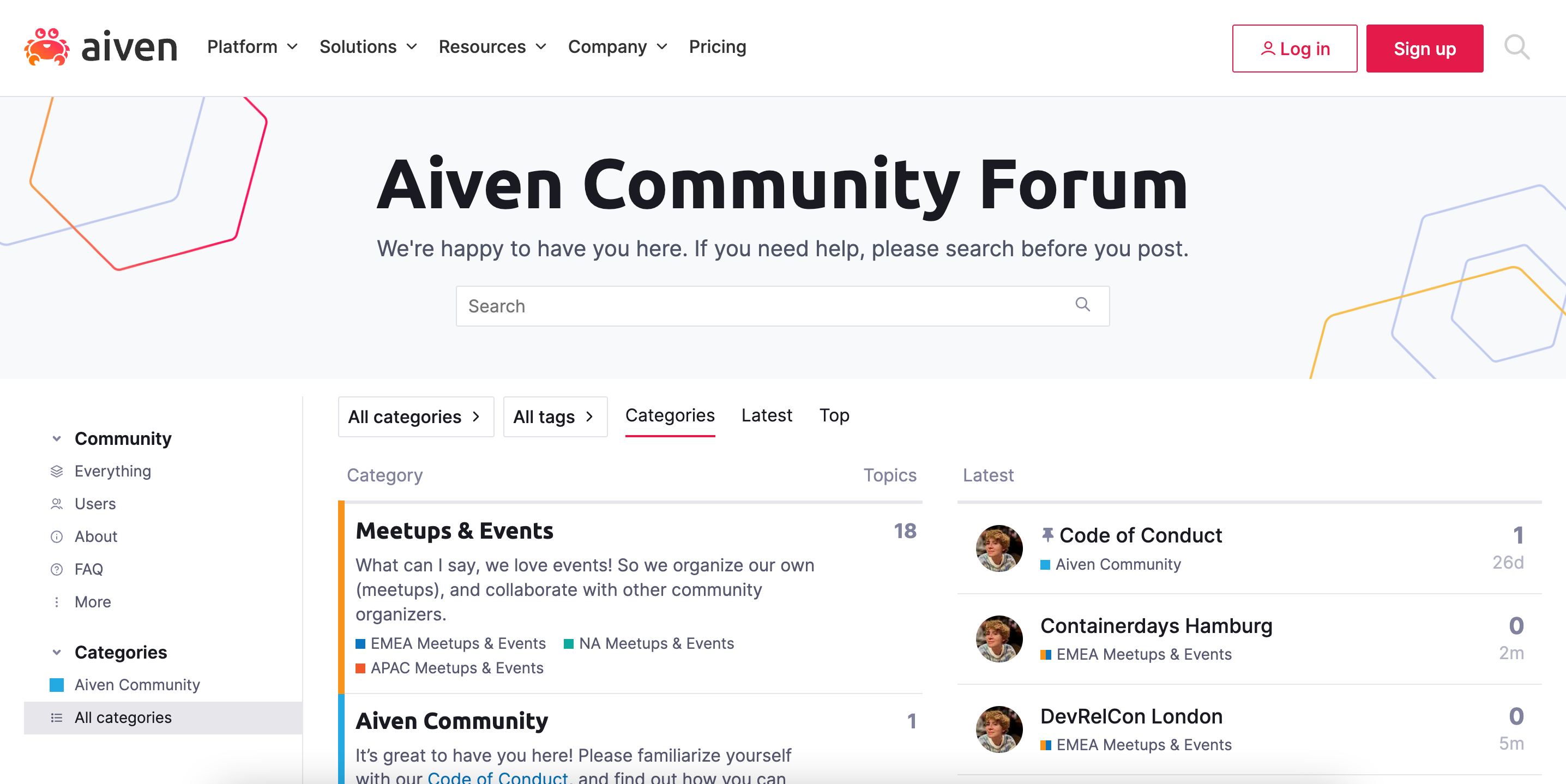Collapse the Categories sidebar section
This screenshot has height=784, width=1566.
(57, 653)
